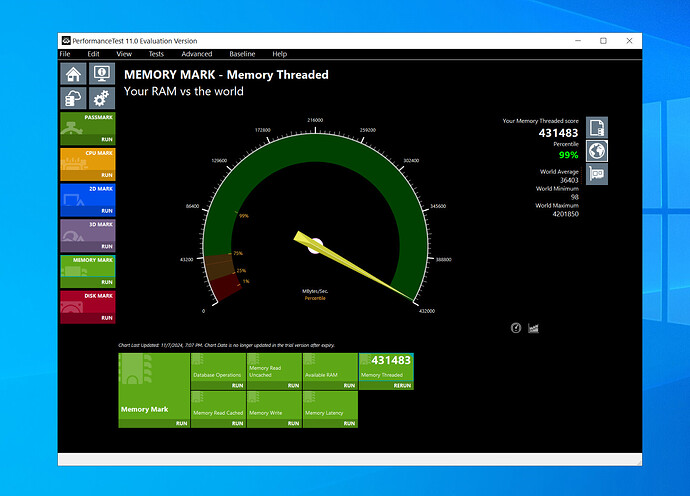Run the Memory Read Cached test
Screen dimensions: 690x496
(x=218, y=409)
